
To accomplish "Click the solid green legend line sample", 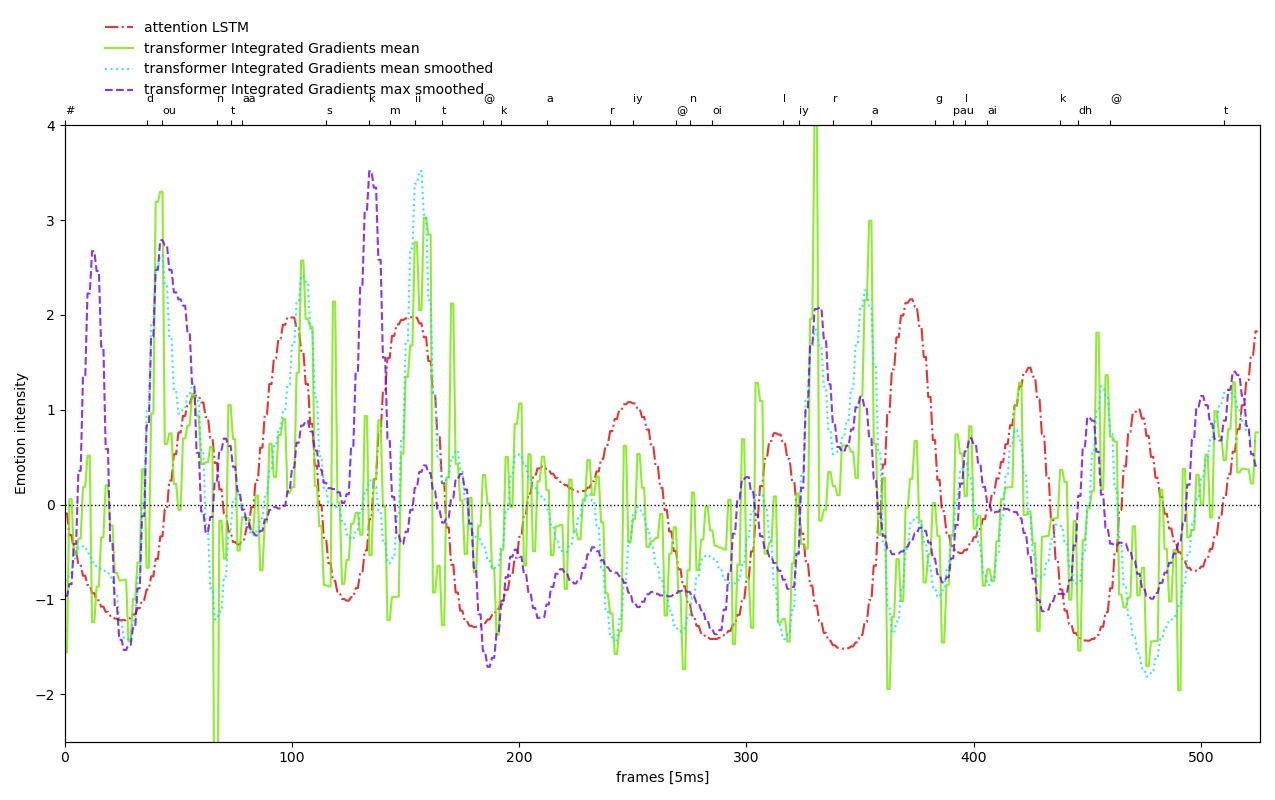I will pyautogui.click(x=119, y=49).
